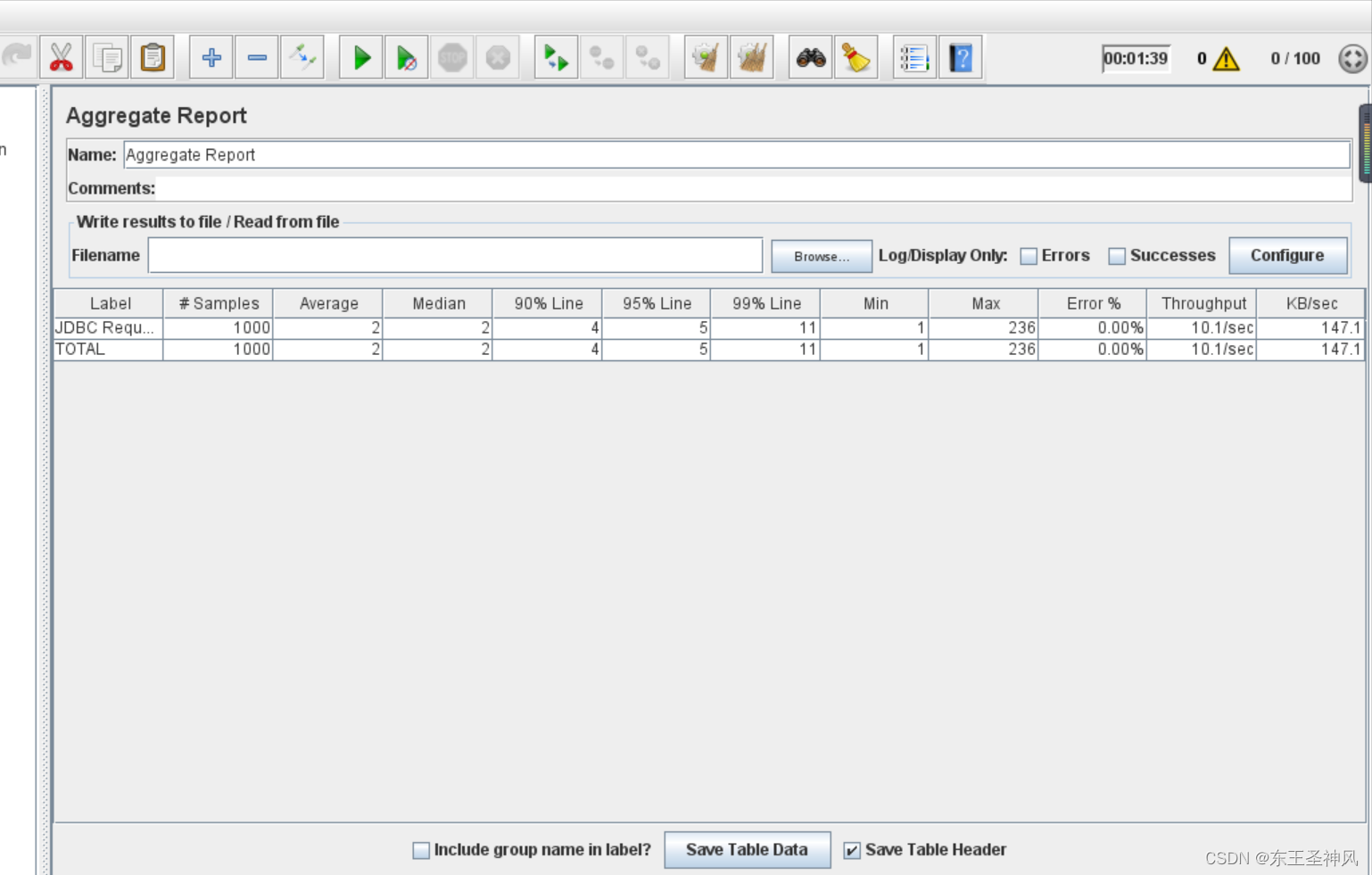
Task: Enable the Successes only checkbox
Action: click(x=1117, y=256)
